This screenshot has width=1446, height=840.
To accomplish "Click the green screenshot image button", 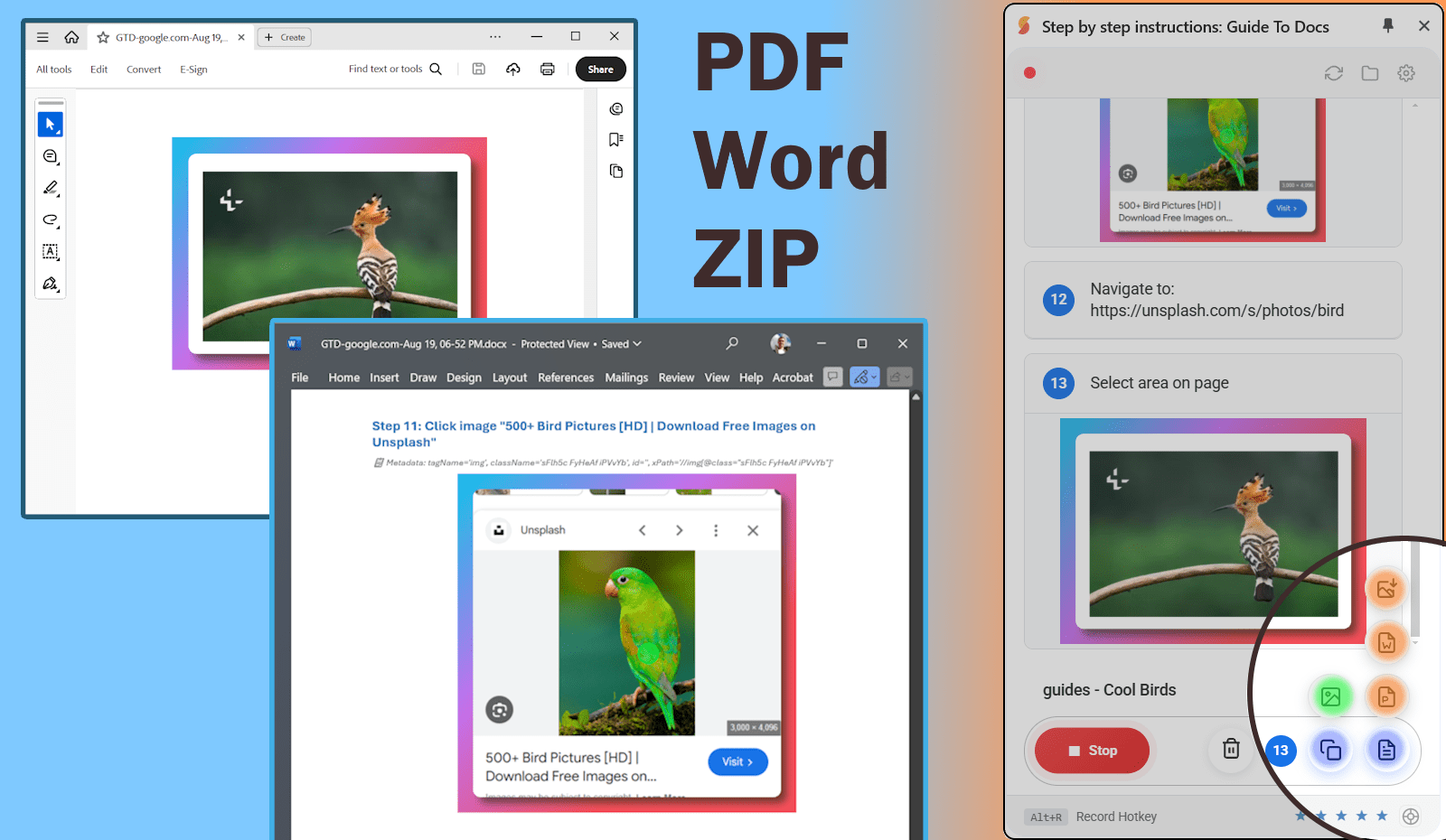I will click(1331, 696).
